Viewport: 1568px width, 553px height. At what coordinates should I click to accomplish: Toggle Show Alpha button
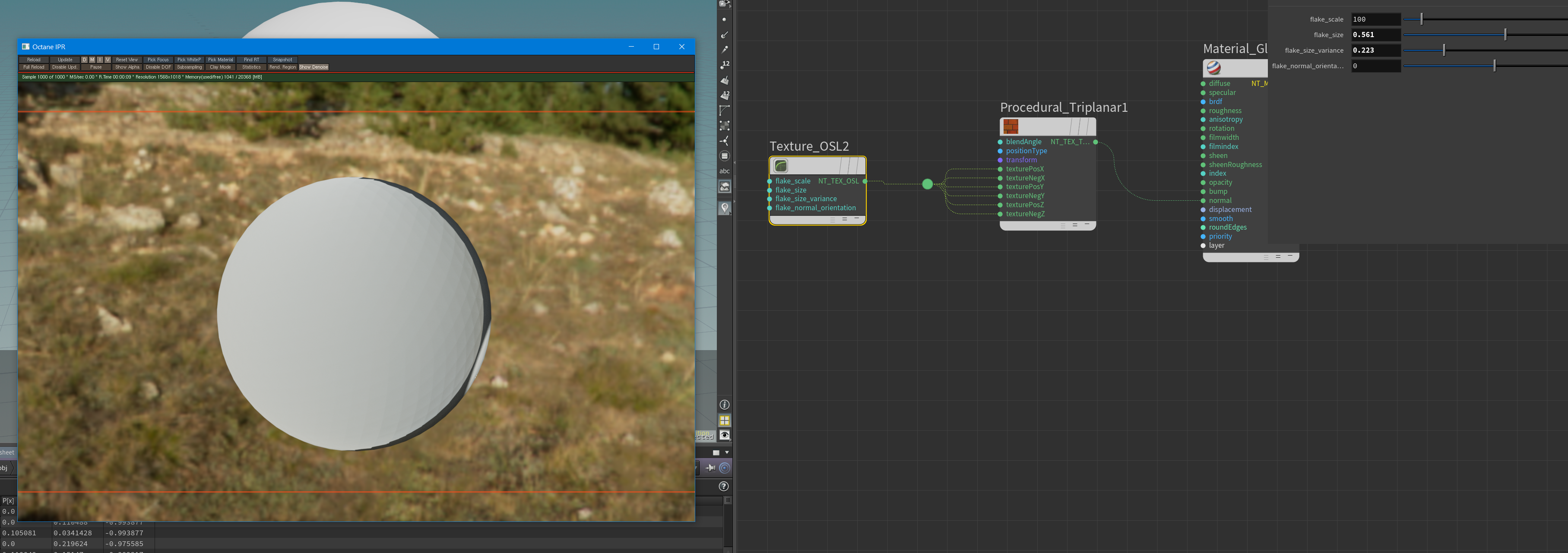127,67
